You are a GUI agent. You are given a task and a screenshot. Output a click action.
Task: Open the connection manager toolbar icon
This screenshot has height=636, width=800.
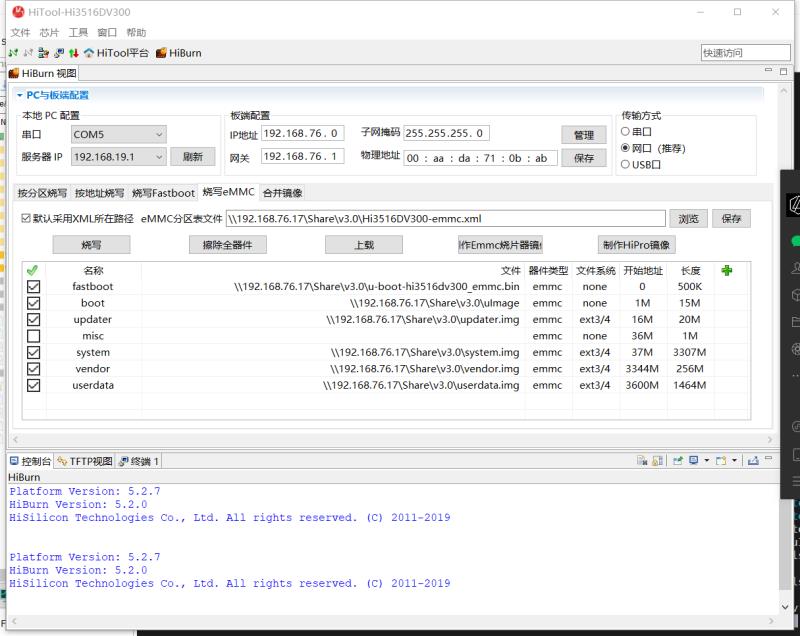point(43,53)
